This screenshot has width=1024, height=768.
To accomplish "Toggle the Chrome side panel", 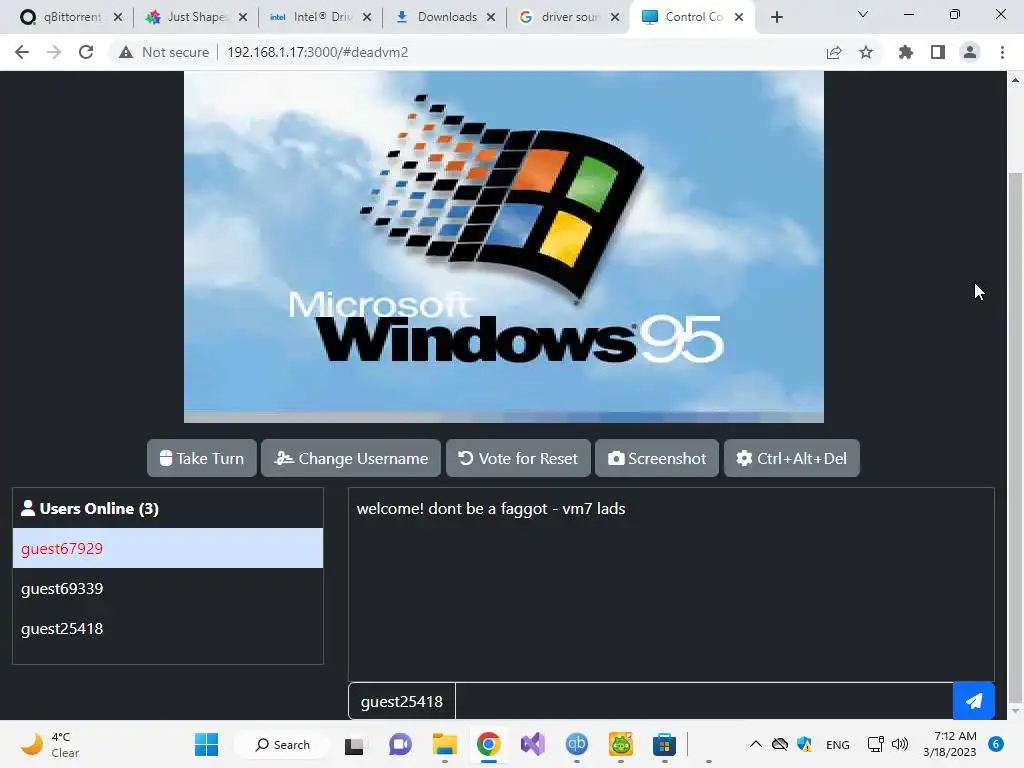I will coord(938,52).
